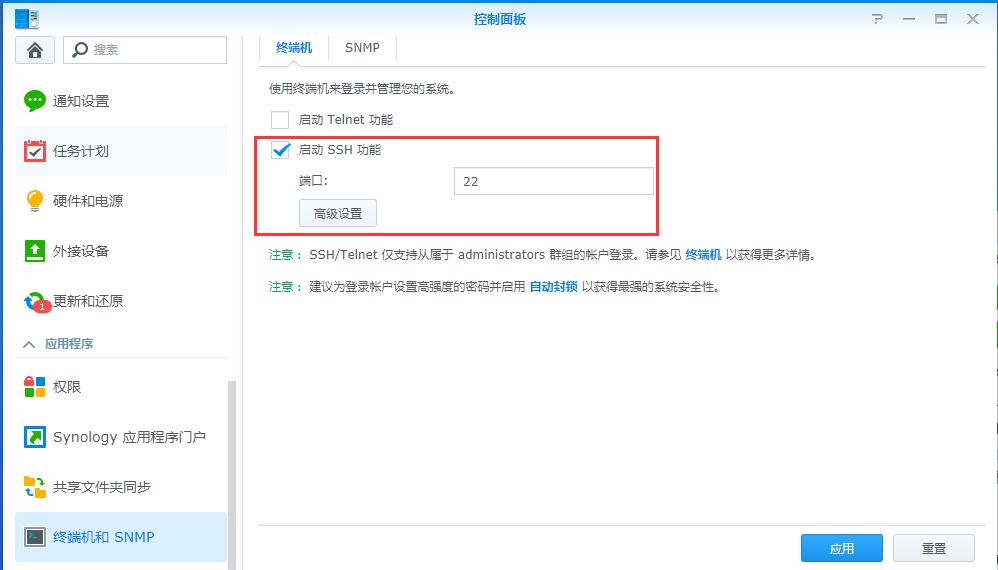Open 更新和还原 icon with badge
The image size is (998, 570).
click(35, 301)
